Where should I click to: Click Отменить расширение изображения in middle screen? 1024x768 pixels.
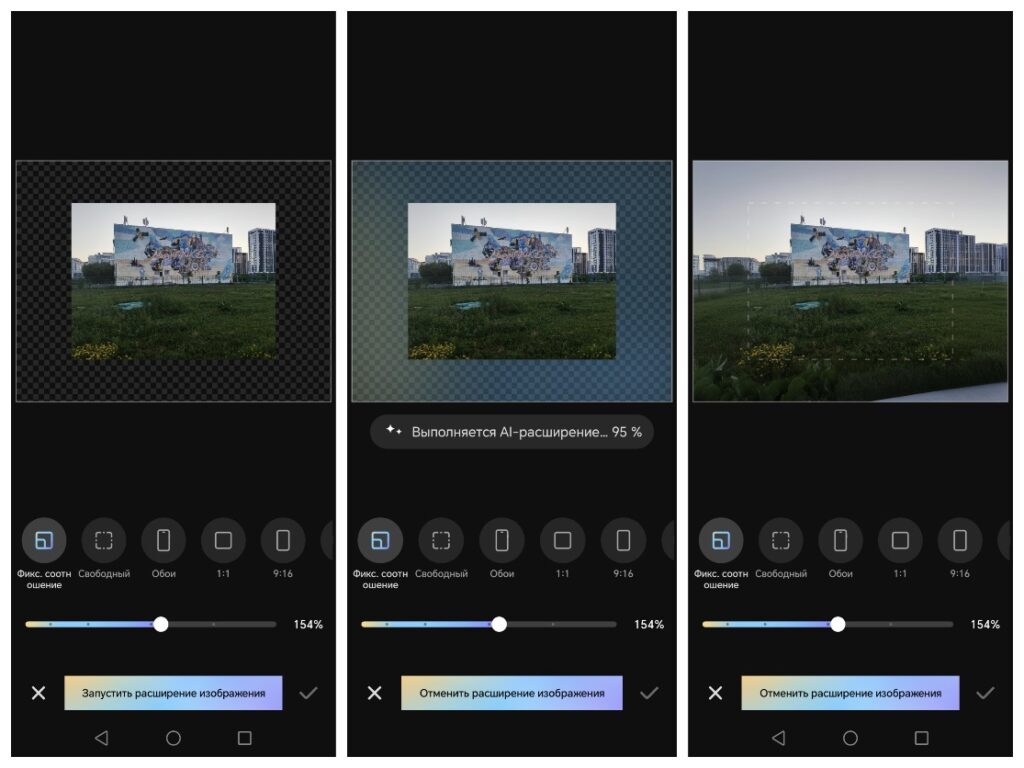point(512,693)
